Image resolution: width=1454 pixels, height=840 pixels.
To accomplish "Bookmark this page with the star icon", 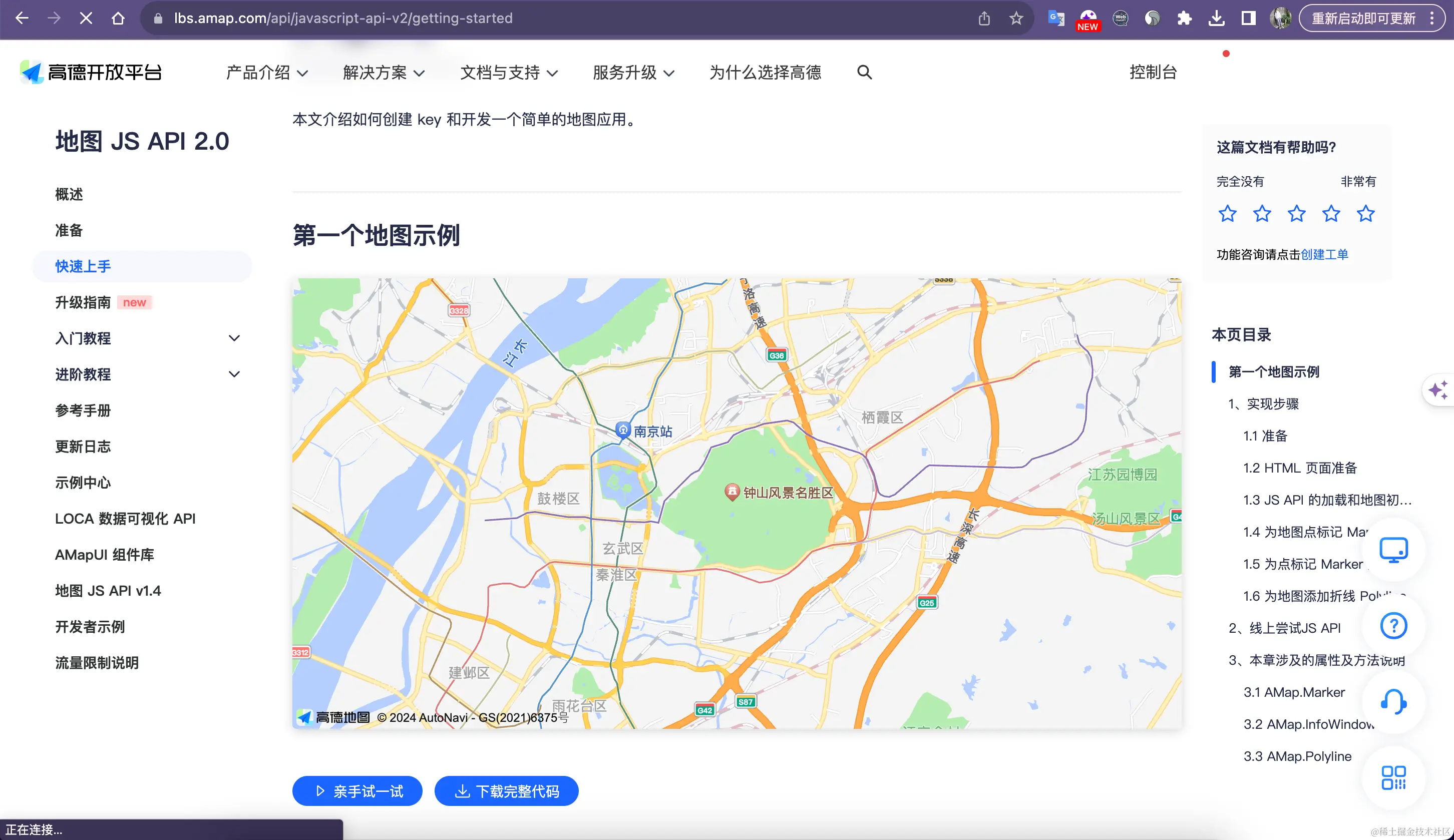I will [x=1016, y=19].
